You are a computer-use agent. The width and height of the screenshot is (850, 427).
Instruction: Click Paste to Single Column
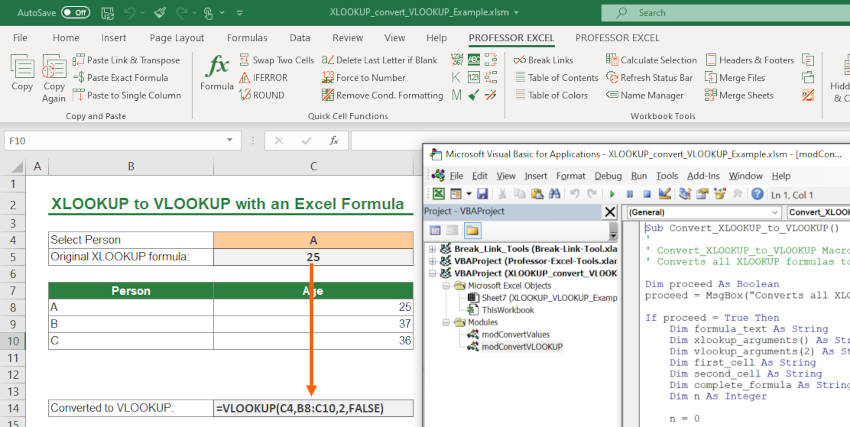coord(127,95)
